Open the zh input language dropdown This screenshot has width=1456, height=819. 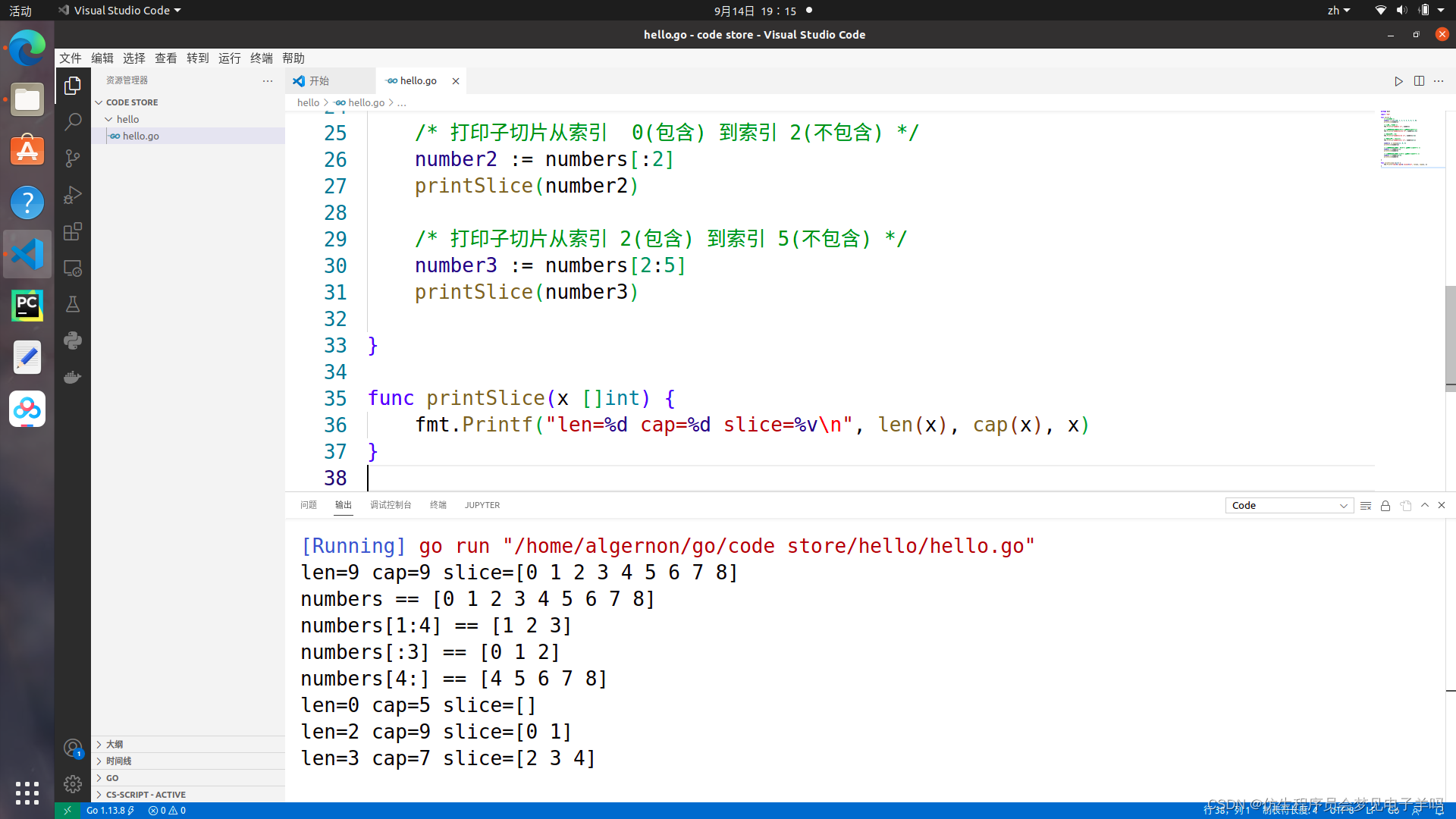pos(1338,11)
